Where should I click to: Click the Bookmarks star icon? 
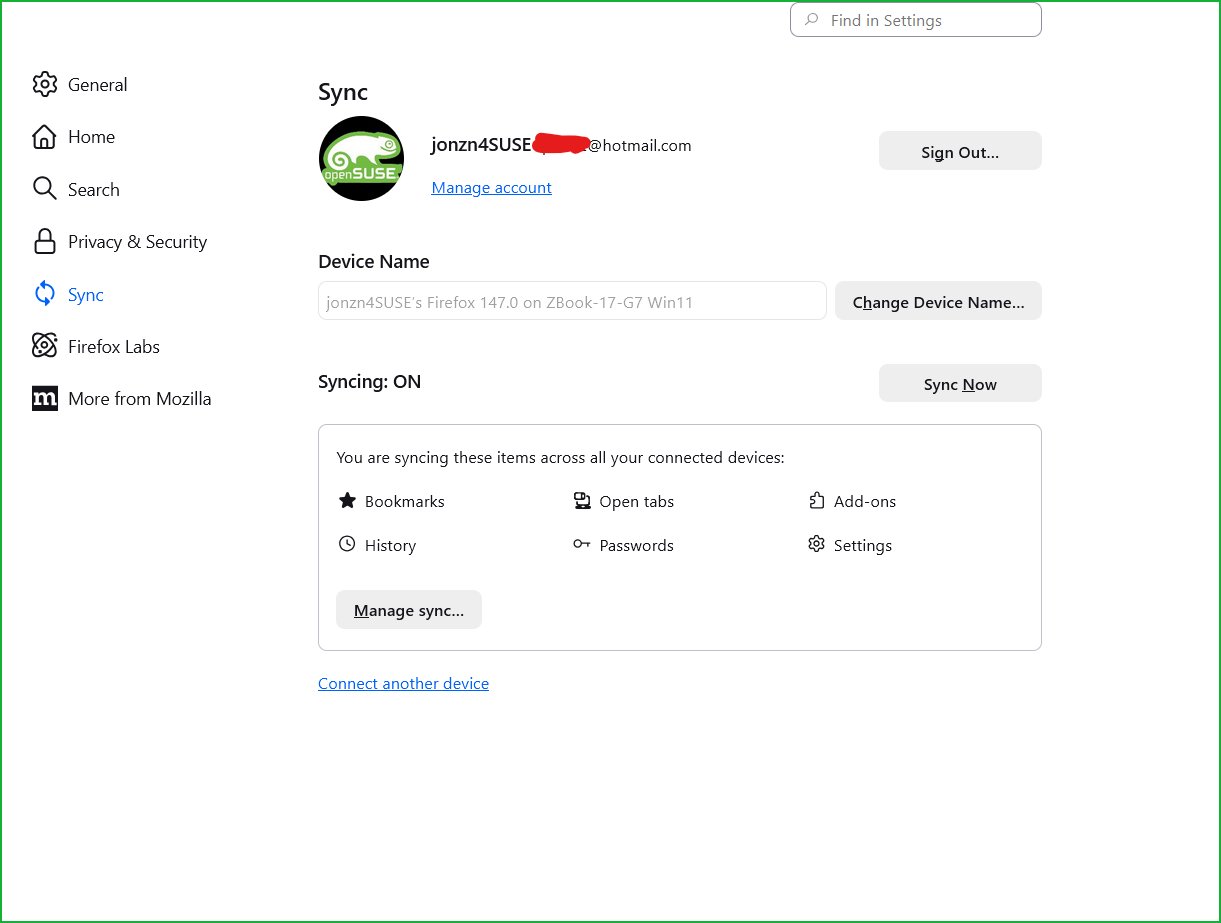point(347,501)
